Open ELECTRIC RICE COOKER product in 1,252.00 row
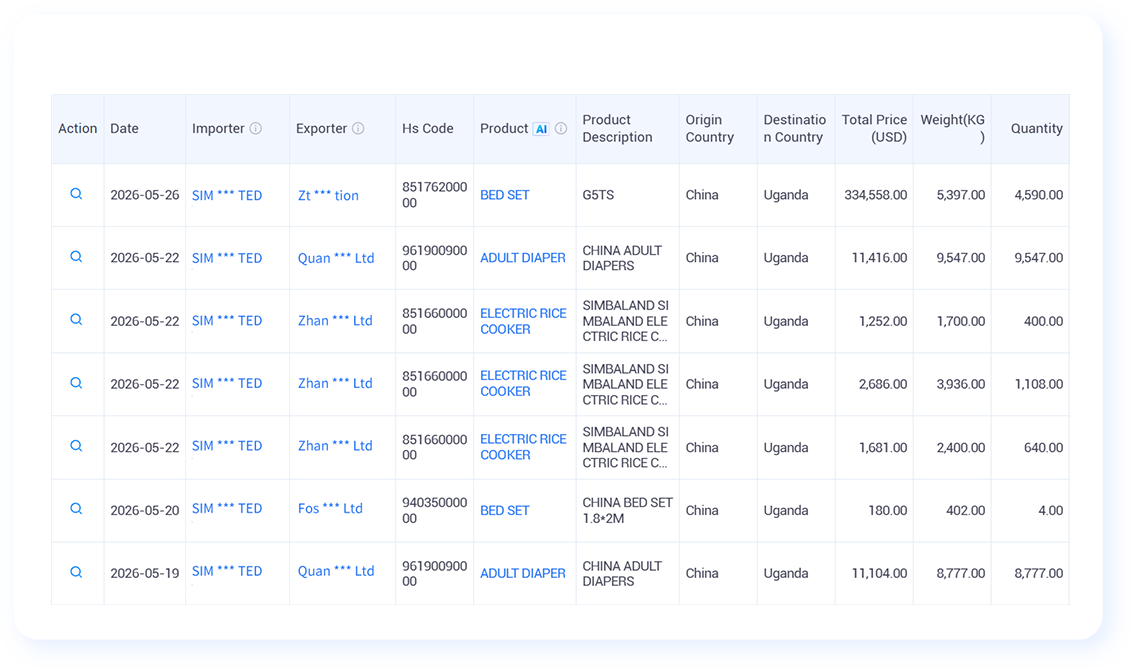Screen dimensions: 1136x672 click(523, 322)
